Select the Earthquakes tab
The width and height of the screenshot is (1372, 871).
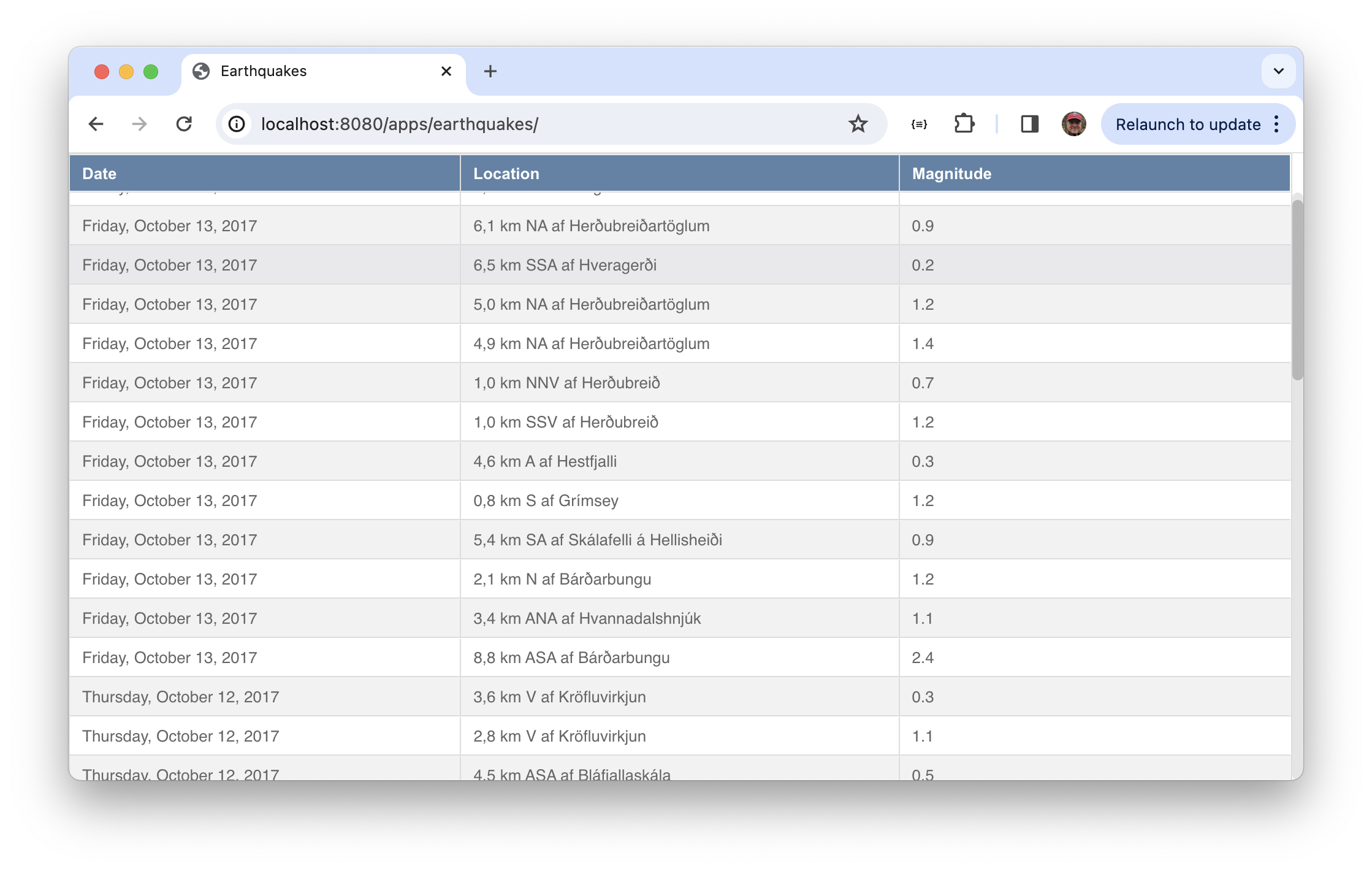point(307,71)
